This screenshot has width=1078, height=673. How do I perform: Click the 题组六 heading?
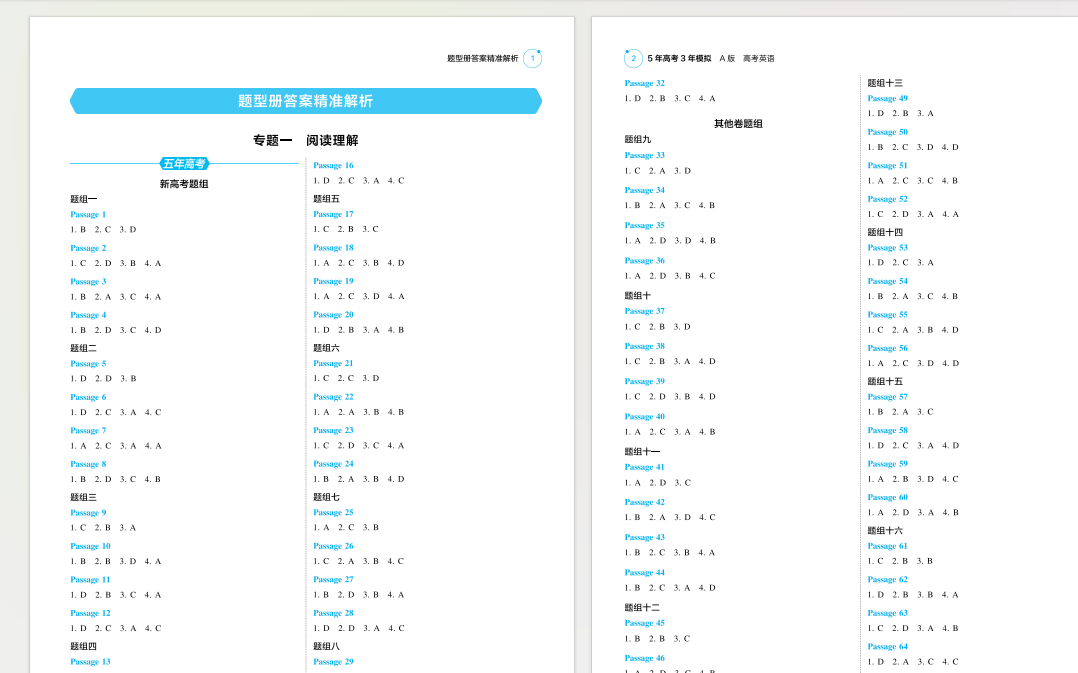pyautogui.click(x=327, y=348)
